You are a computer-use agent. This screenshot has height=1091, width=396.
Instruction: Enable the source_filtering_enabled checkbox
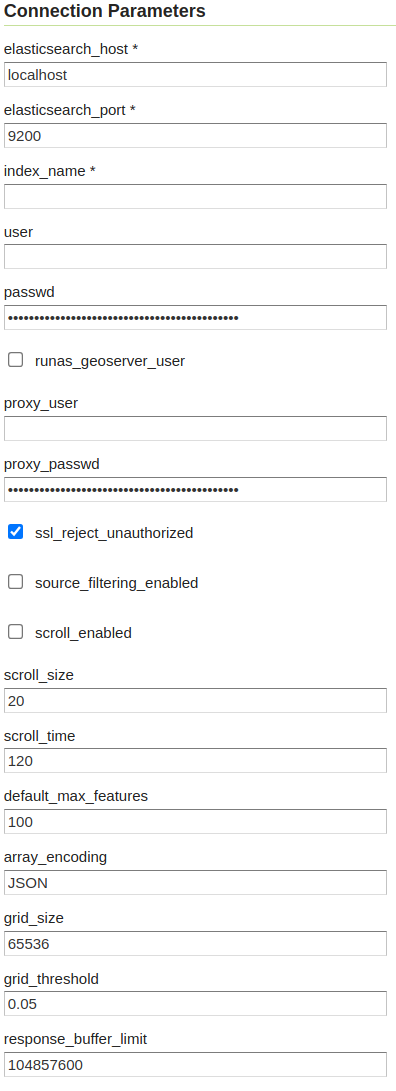pos(15,582)
